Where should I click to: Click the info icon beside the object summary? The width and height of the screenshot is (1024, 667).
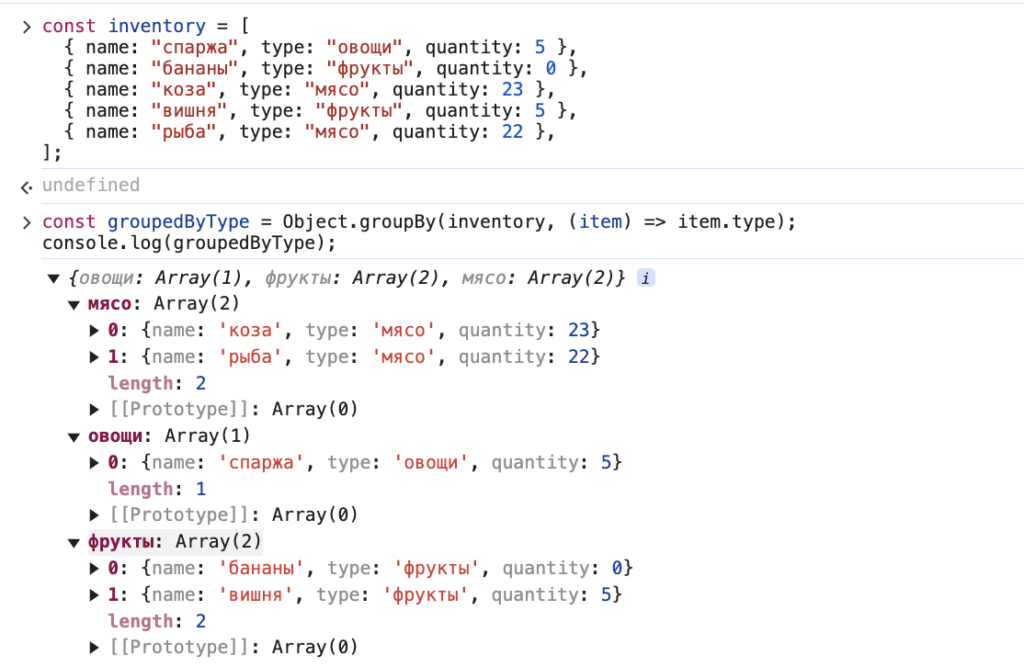(646, 278)
